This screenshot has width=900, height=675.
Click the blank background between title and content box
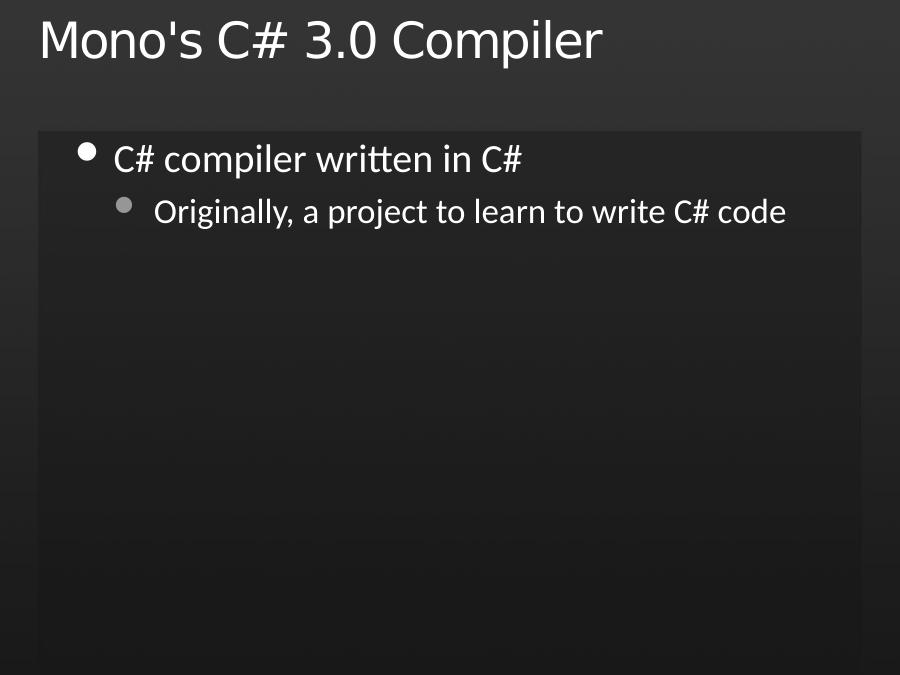[449, 98]
